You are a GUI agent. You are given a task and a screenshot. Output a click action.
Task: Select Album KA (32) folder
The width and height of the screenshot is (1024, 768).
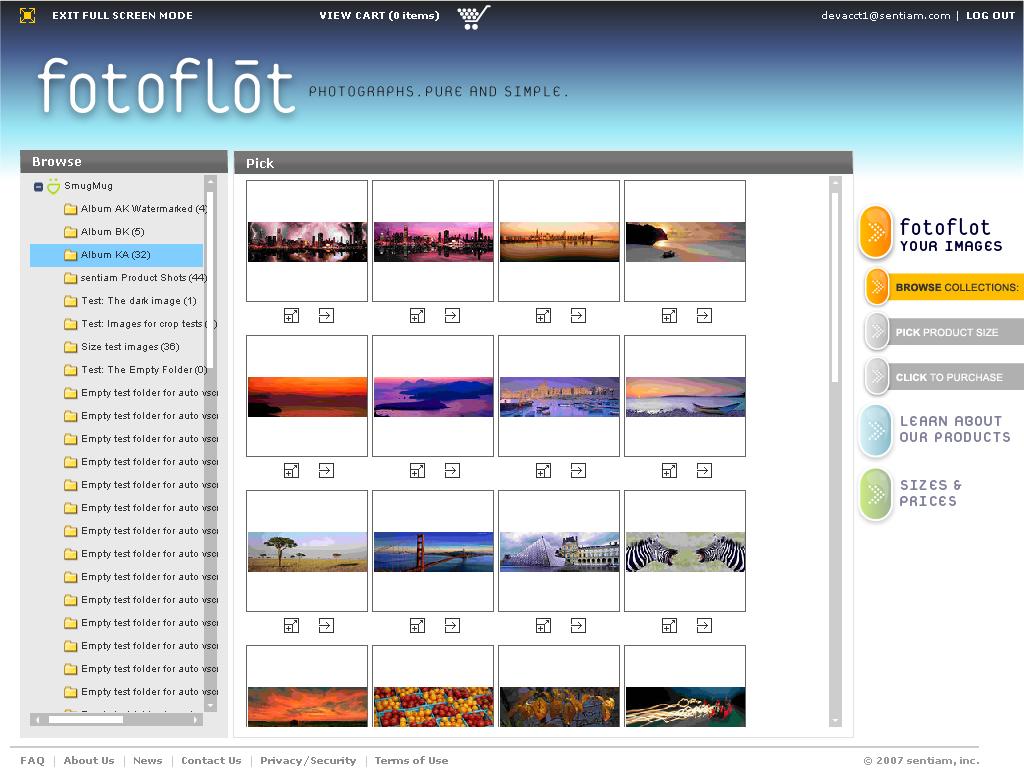click(x=116, y=255)
